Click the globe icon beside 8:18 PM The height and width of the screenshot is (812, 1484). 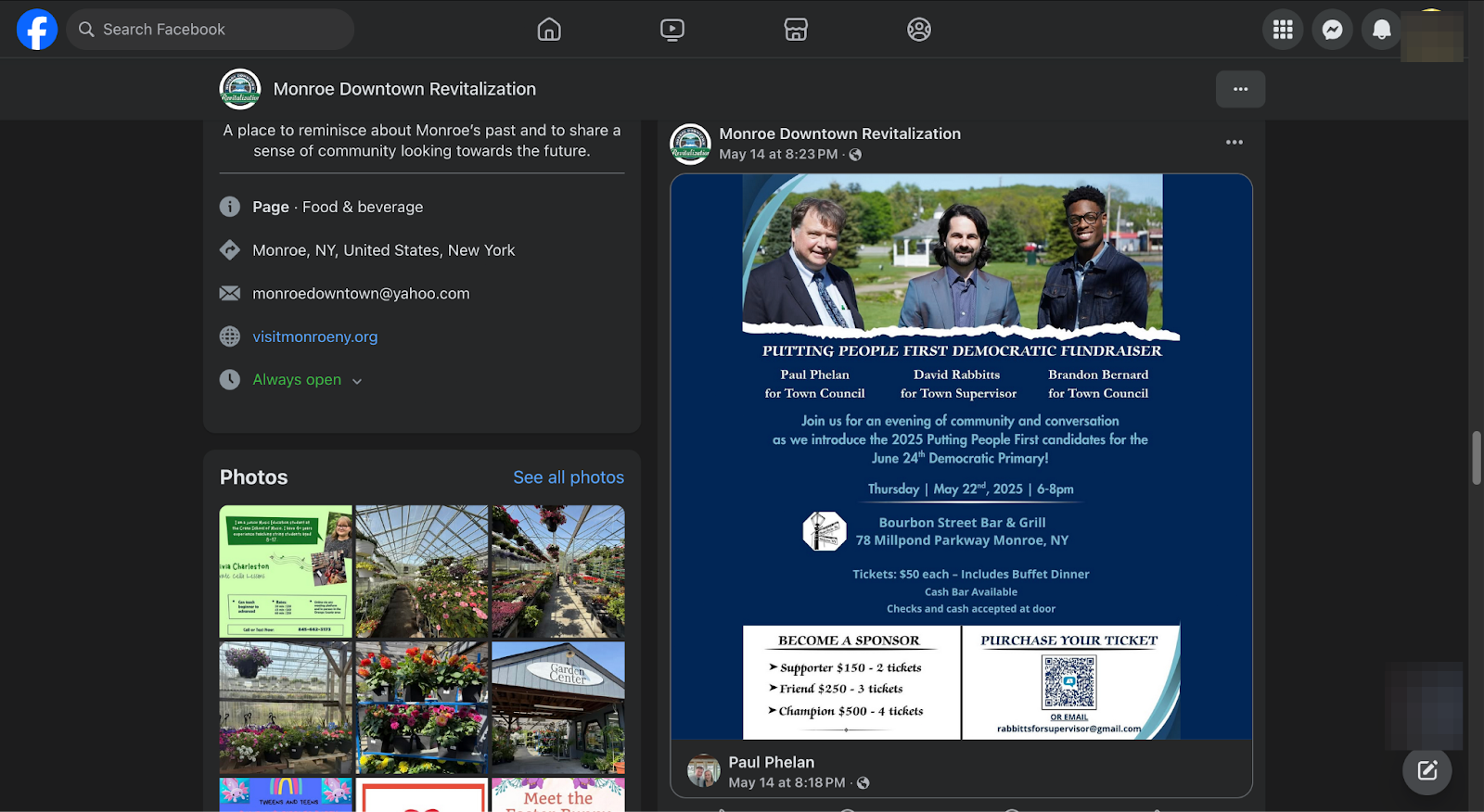click(x=864, y=783)
